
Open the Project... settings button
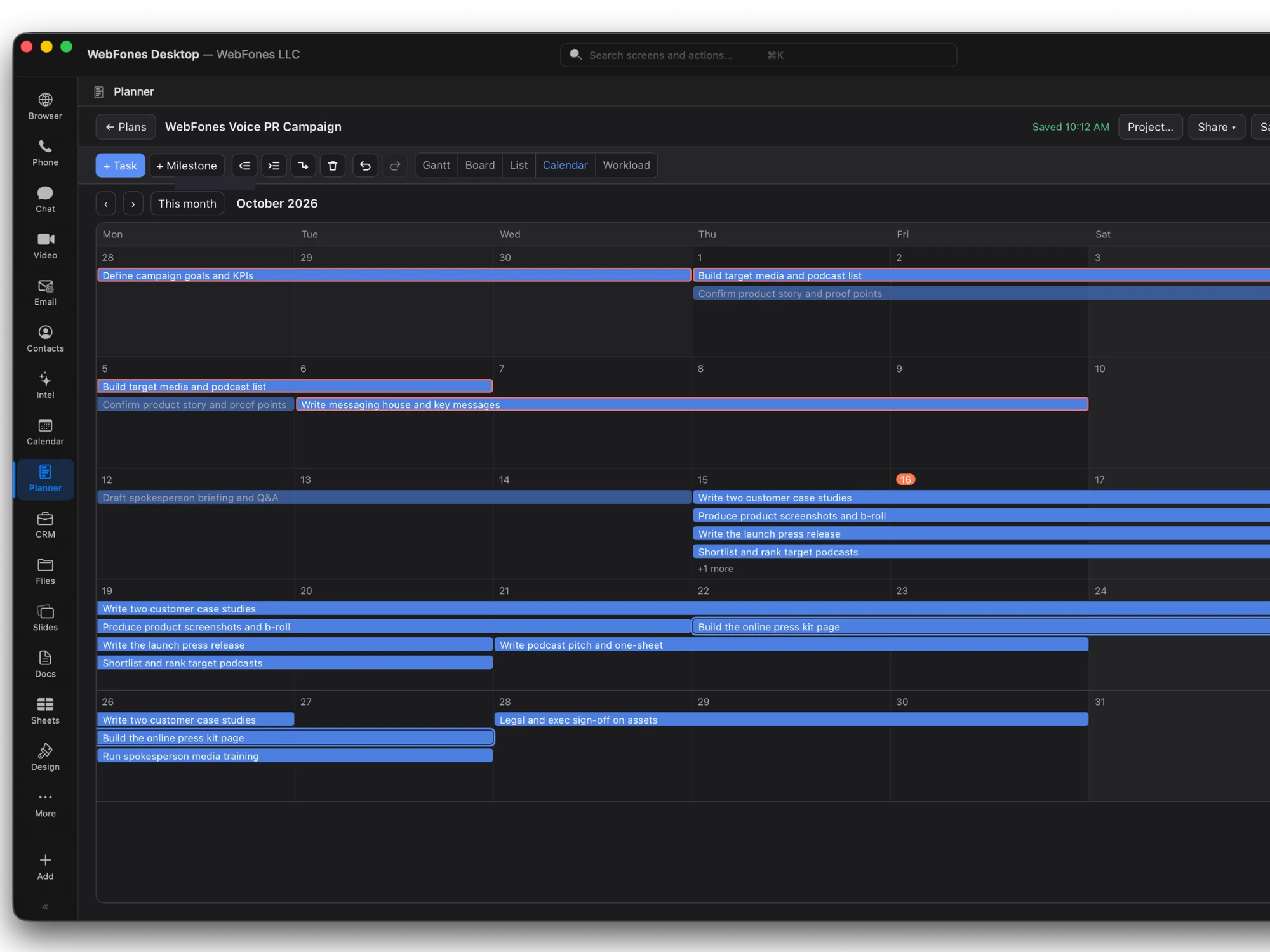point(1150,127)
